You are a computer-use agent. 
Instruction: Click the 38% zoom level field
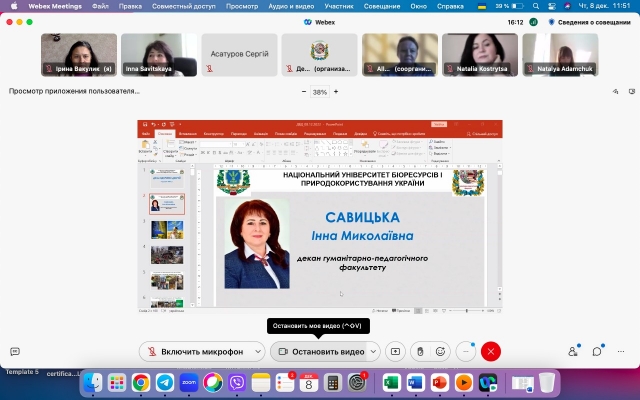tap(320, 92)
